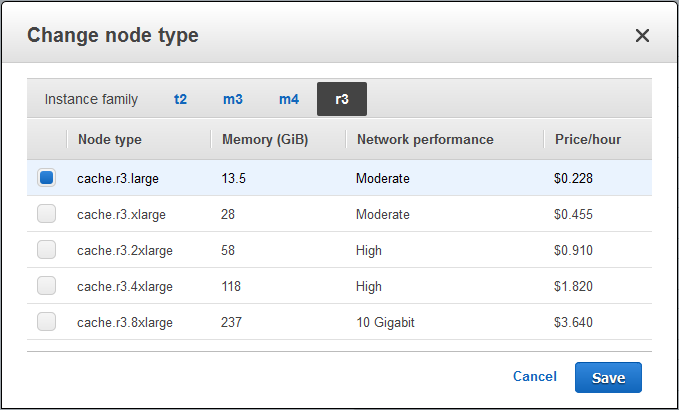Open the m3 instance family tab
679x410 pixels.
[x=232, y=99]
